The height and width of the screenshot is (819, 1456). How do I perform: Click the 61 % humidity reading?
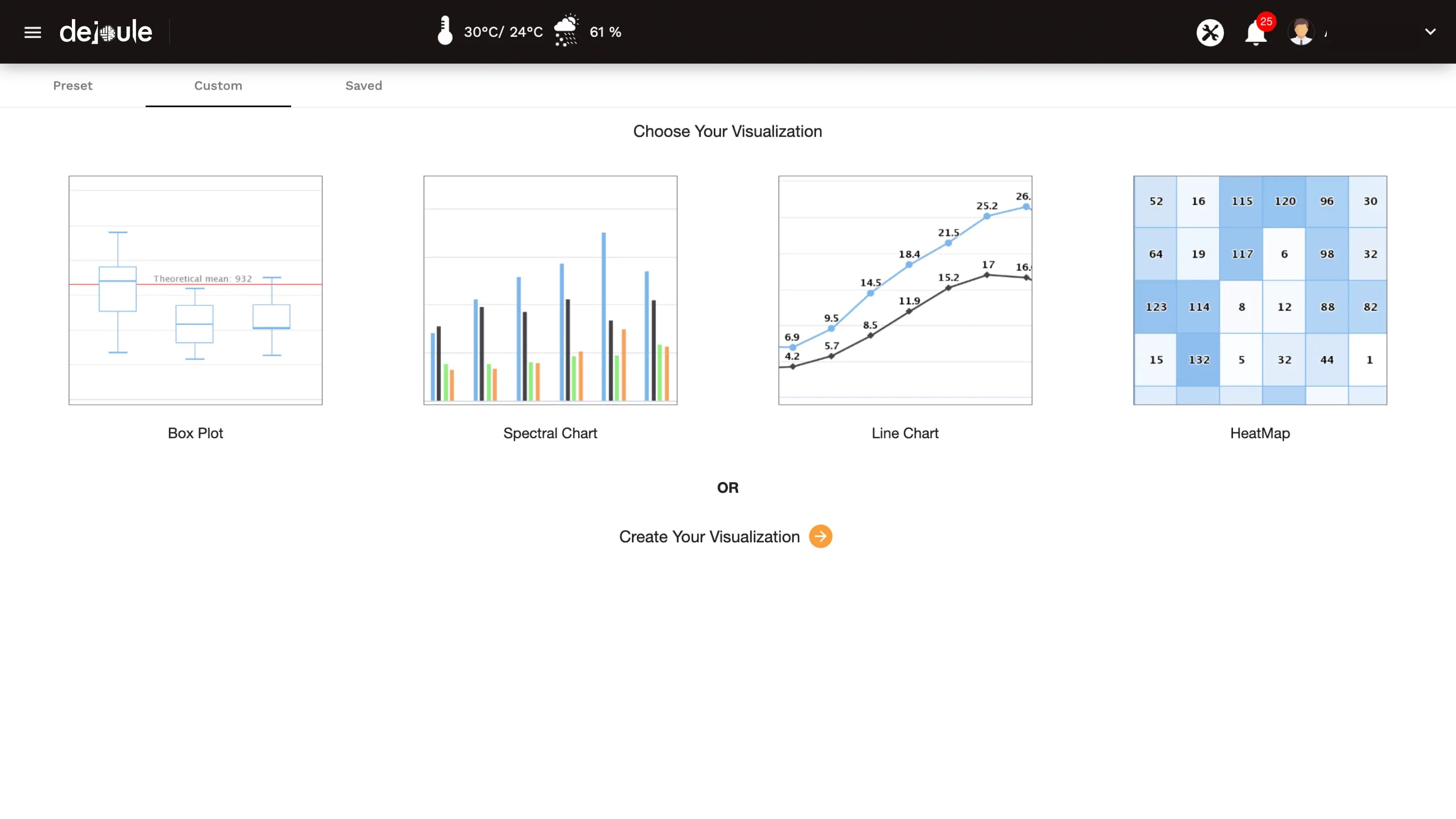point(605,32)
